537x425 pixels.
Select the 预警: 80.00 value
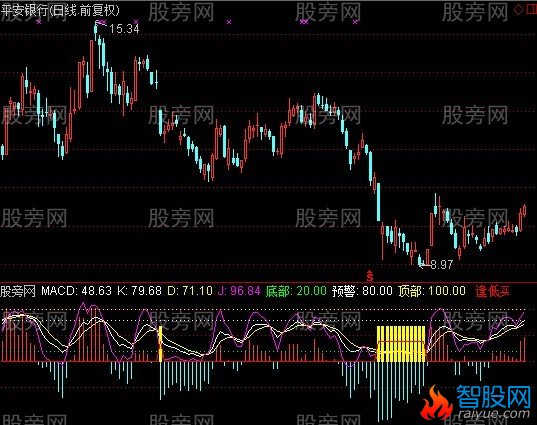tap(362, 291)
